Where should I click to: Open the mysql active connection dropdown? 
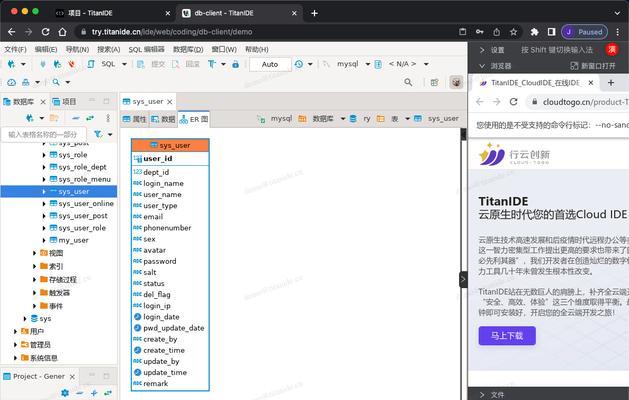(x=367, y=64)
